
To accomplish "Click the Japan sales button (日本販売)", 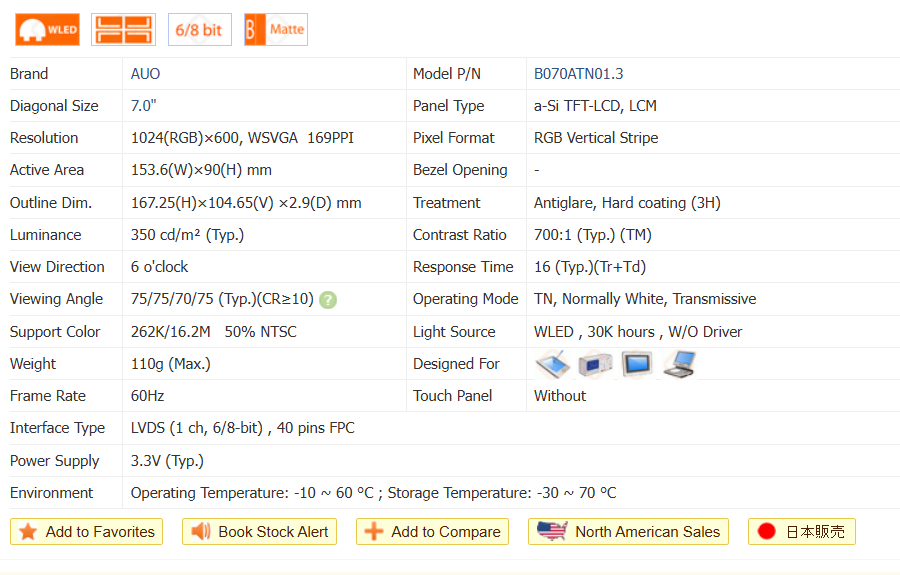I will click(x=801, y=532).
